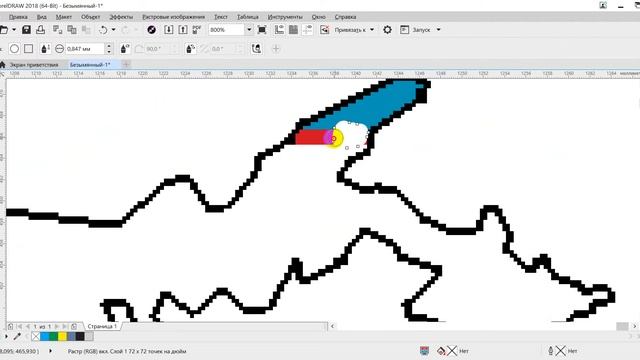Screen dimensions: 640x360
Task: Go to next page arrow in navigator
Action: 57,327
